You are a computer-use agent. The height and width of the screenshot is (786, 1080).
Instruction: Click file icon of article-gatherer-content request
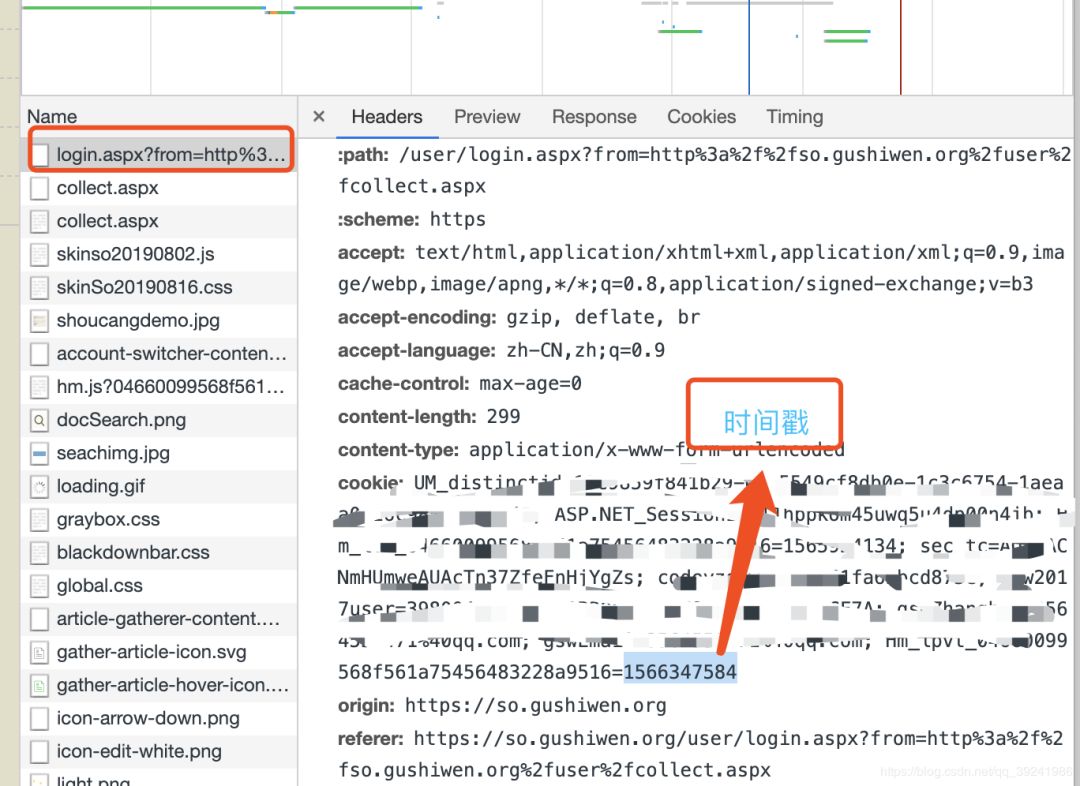(x=40, y=619)
